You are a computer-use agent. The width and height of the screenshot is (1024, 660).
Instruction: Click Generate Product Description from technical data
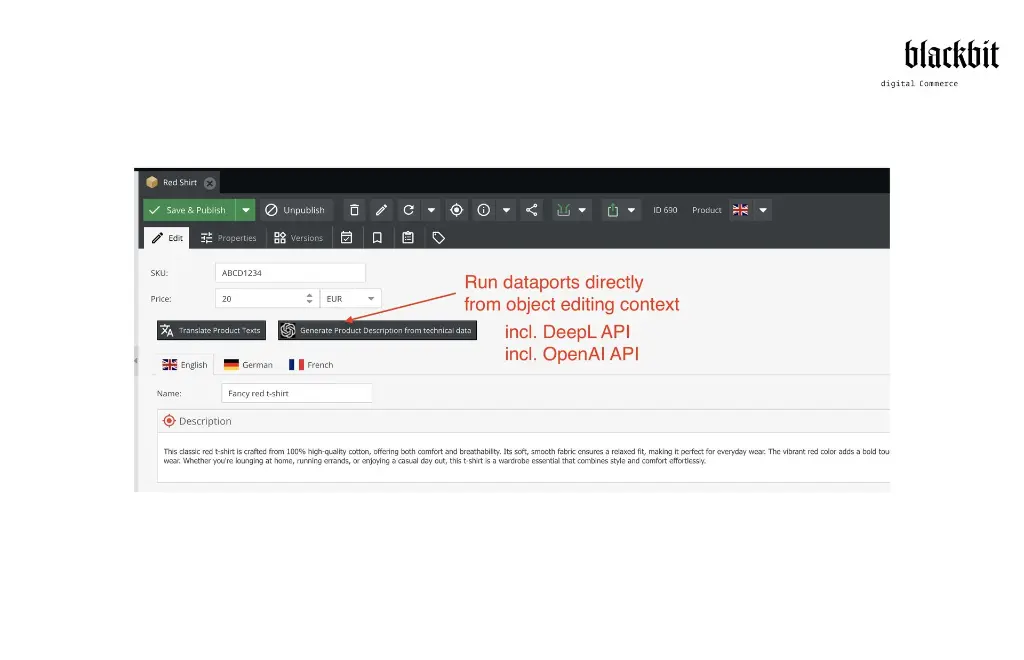point(377,330)
